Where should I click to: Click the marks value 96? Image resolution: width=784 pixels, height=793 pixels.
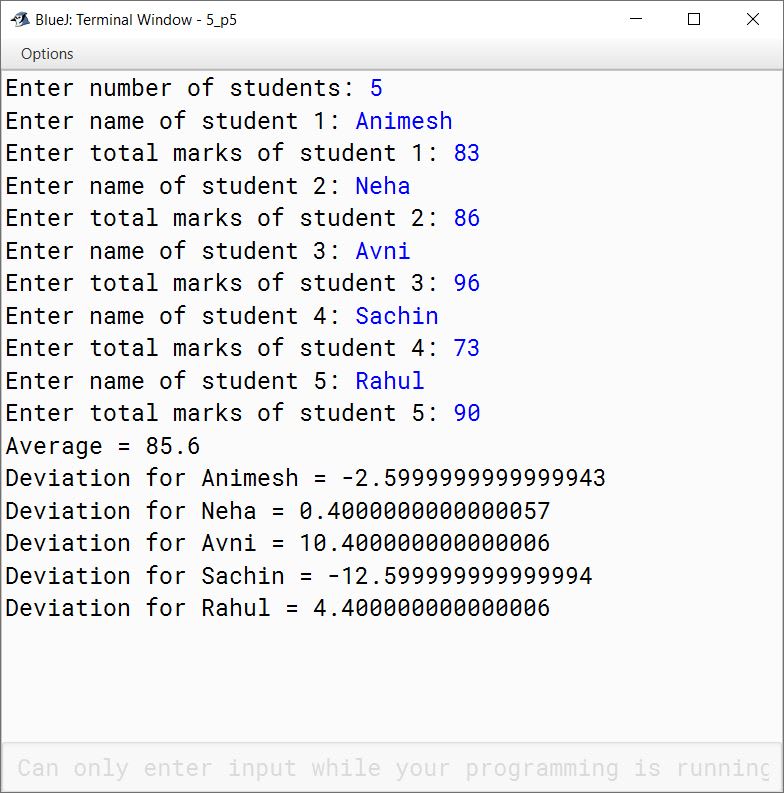466,283
